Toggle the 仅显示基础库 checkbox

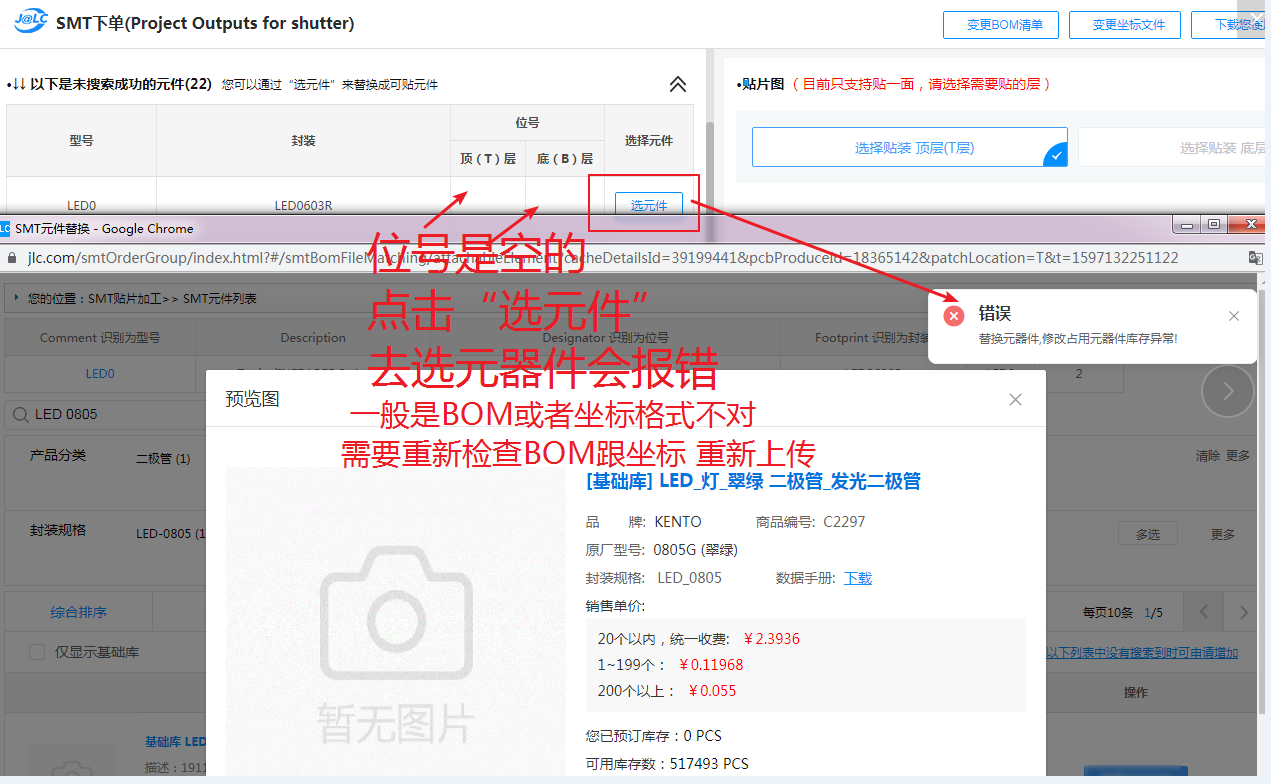pyautogui.click(x=37, y=652)
